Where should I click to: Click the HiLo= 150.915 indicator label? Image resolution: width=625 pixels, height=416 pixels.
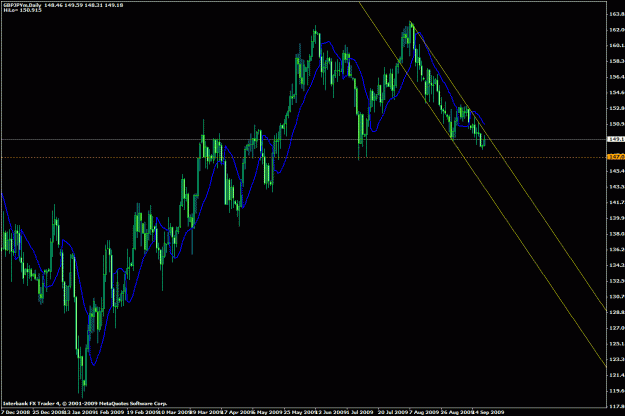[22, 10]
